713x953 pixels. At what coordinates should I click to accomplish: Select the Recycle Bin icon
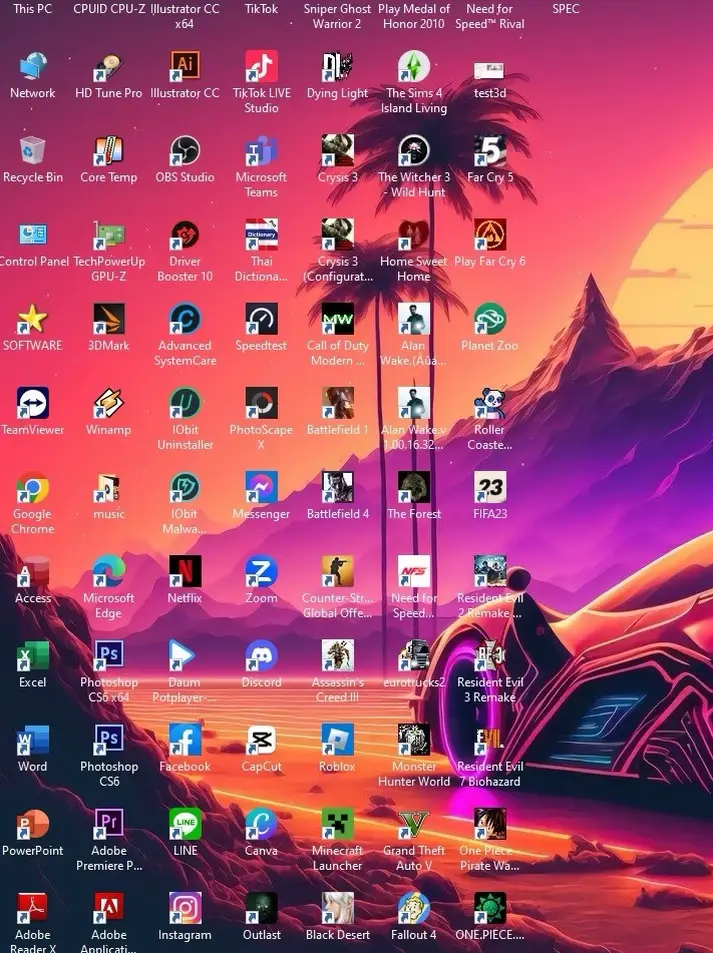click(x=33, y=151)
